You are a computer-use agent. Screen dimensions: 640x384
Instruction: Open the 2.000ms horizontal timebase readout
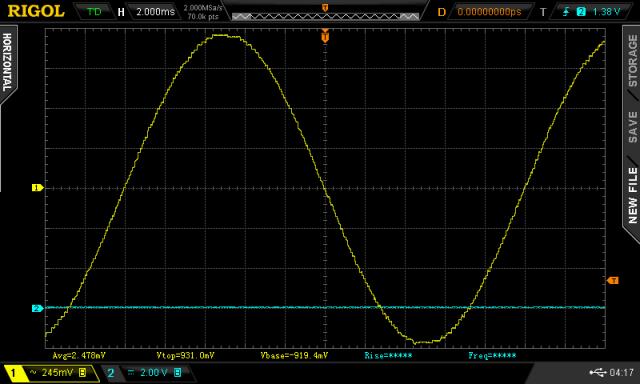(155, 11)
